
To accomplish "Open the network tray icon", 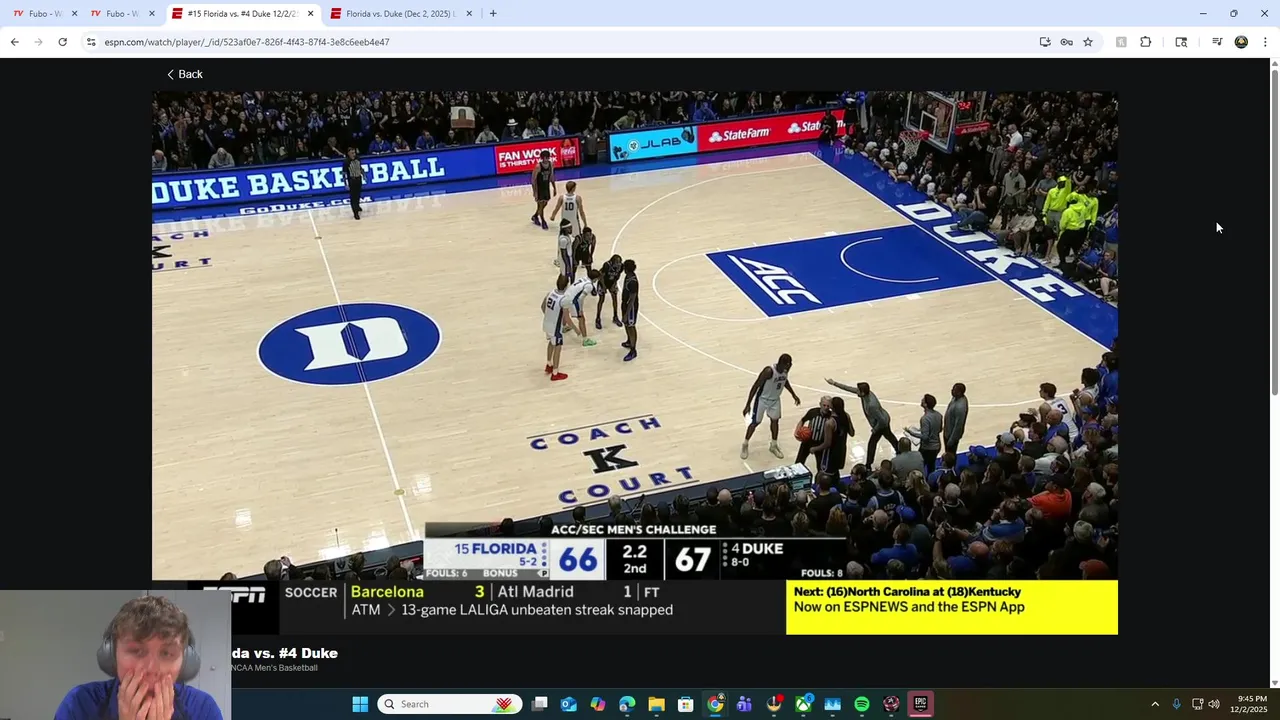I will [1197, 704].
